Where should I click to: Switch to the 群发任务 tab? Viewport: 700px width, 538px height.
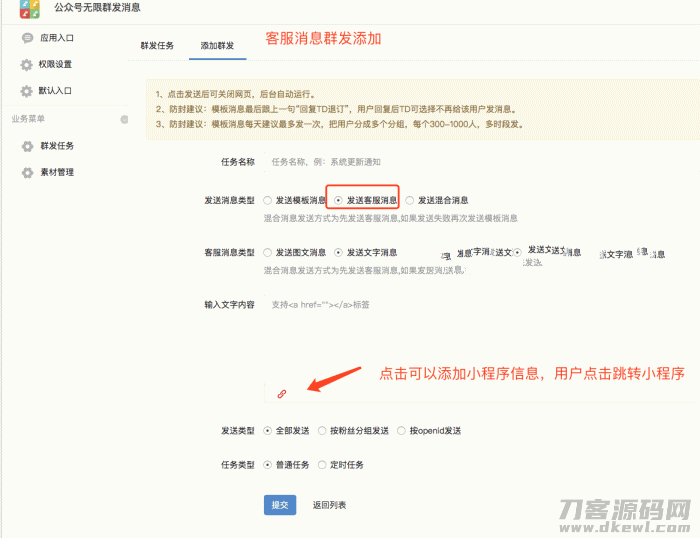click(x=157, y=46)
